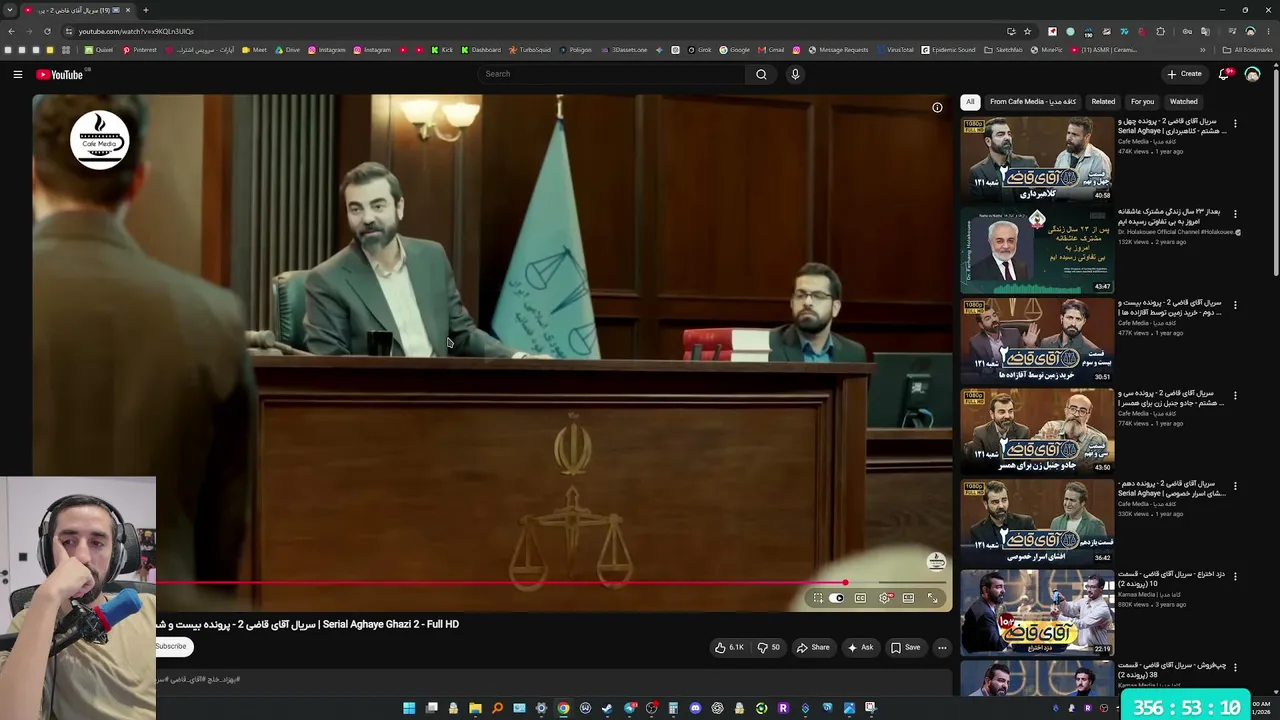Like the video with 6.1K likes
1280x720 pixels.
tap(728, 647)
